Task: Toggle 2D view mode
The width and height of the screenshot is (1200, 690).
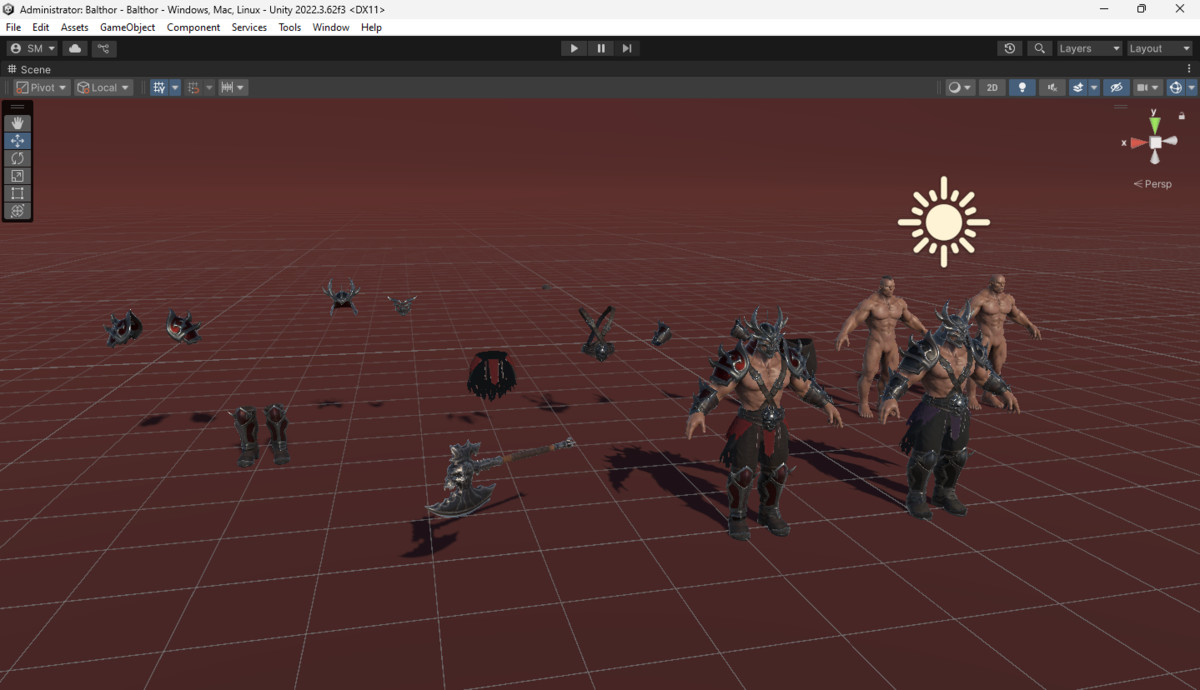Action: point(992,88)
